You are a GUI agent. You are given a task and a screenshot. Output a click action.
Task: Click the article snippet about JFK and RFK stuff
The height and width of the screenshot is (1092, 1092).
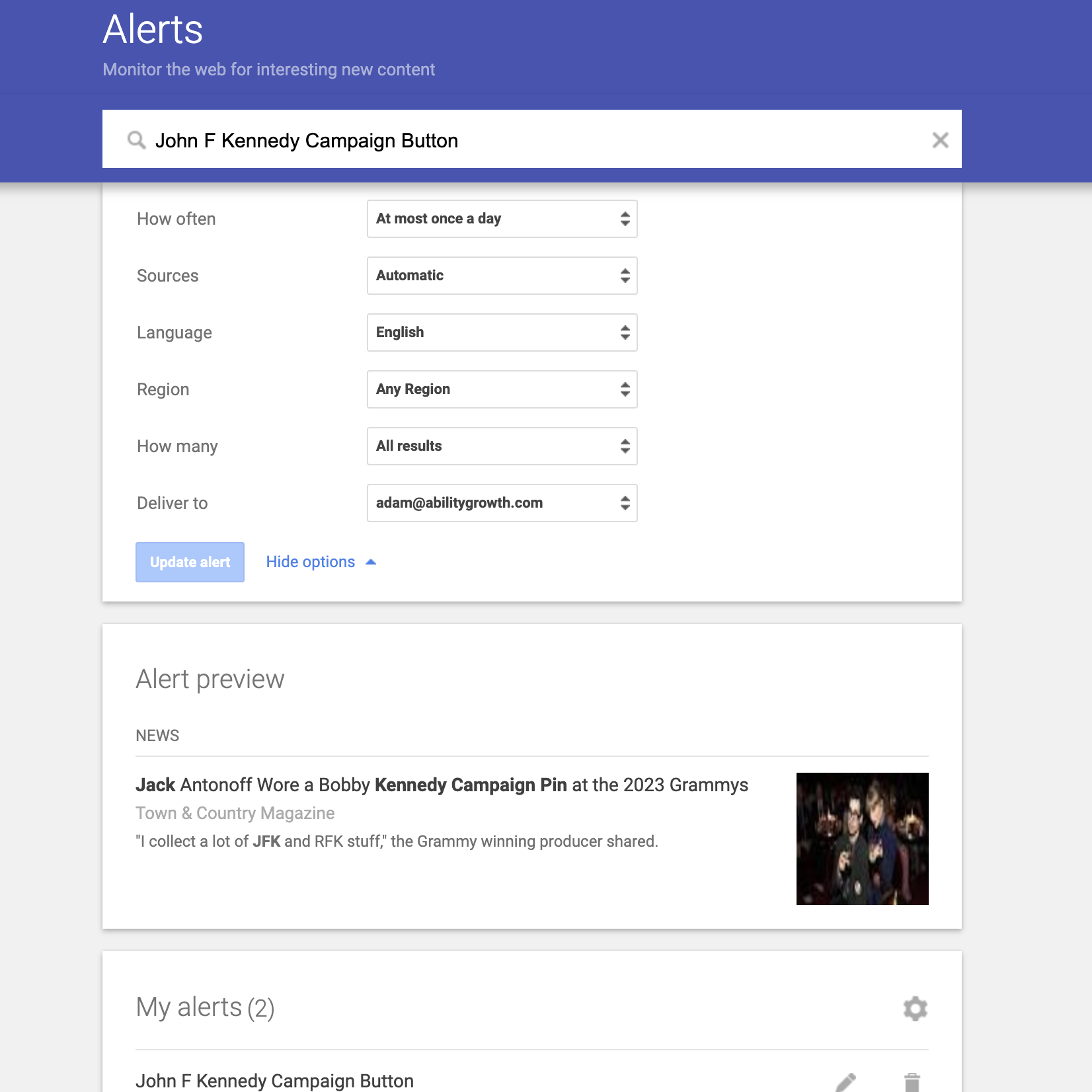(397, 841)
